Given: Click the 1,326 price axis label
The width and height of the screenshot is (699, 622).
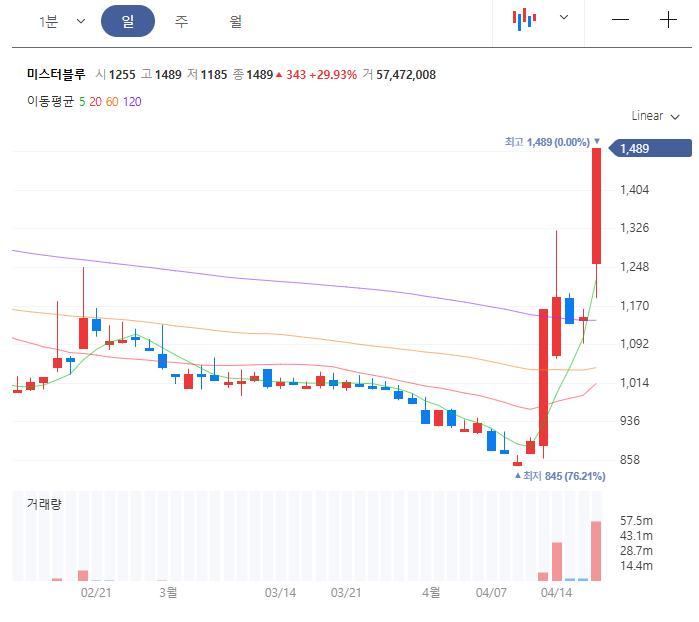Looking at the screenshot, I should click(x=634, y=228).
